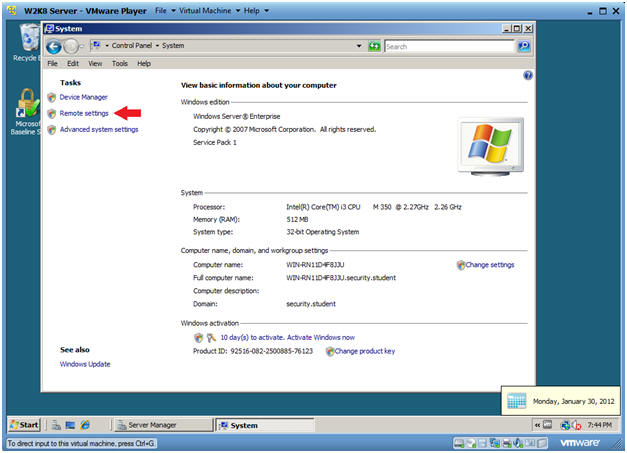
Task: Open the recent pages arrow beside Forward
Action: click(82, 47)
